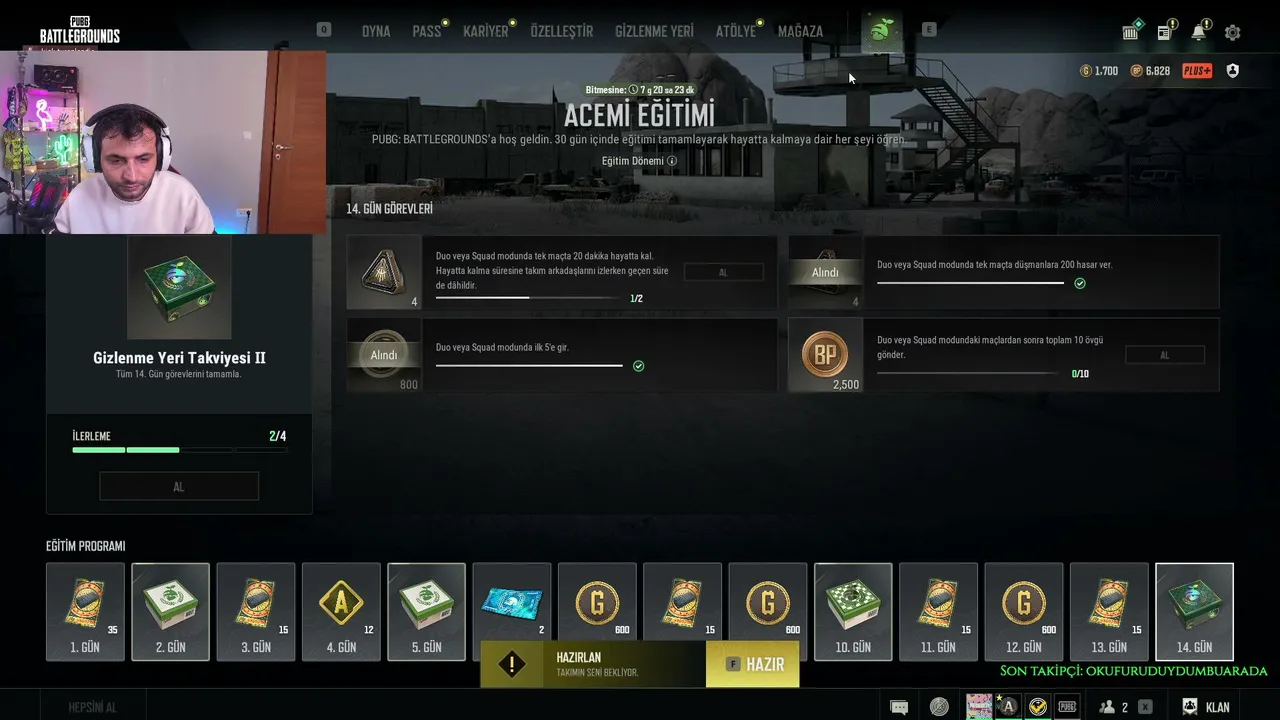Switch to the ATÖLYE tab

(x=736, y=31)
